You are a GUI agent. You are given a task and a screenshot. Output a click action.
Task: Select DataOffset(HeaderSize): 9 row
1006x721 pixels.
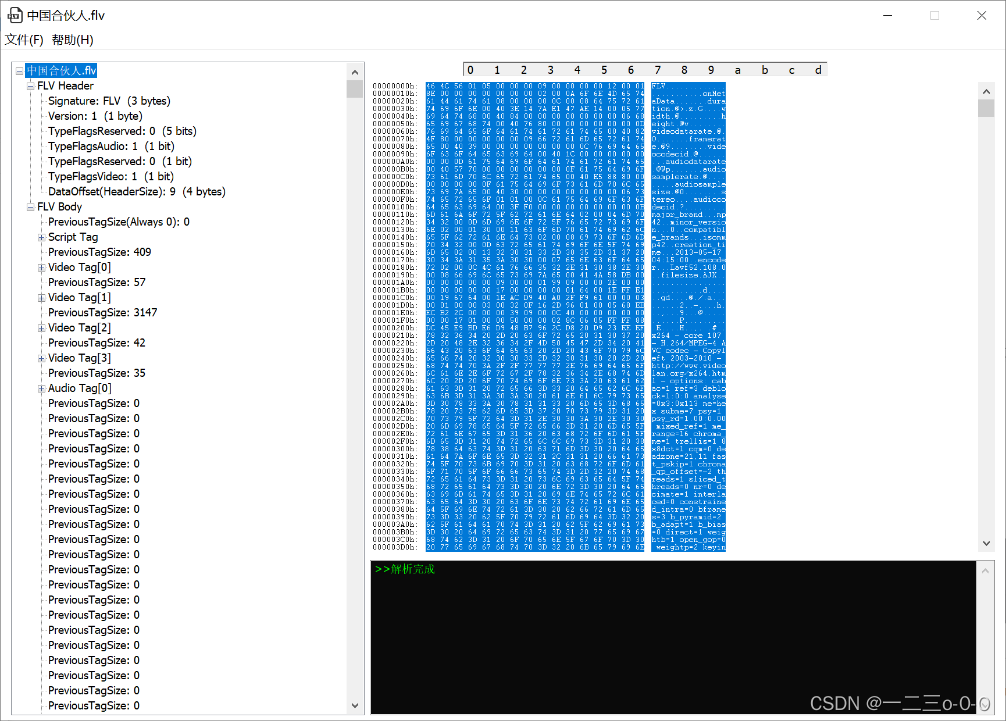point(137,191)
